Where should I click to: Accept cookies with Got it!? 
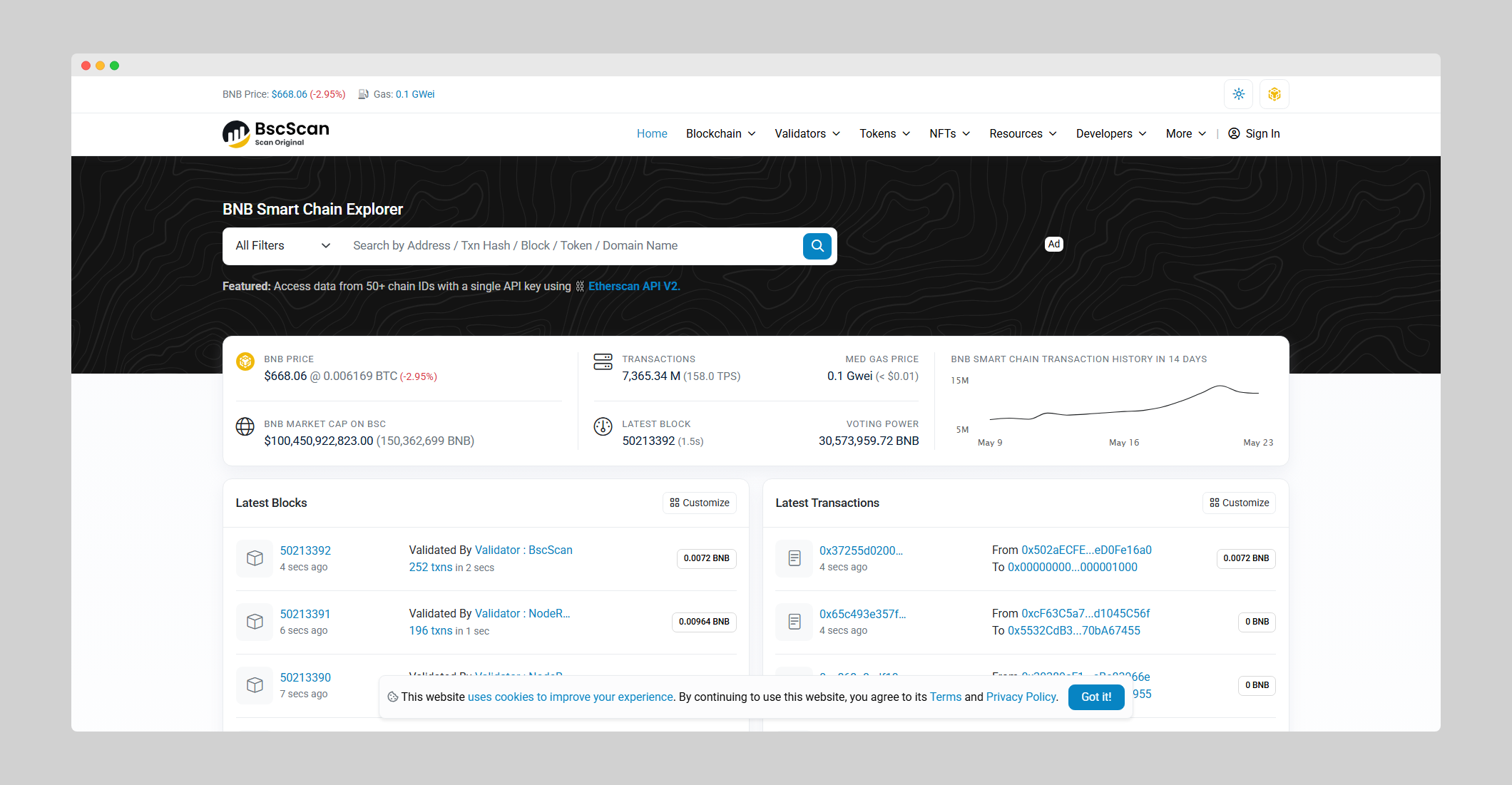(x=1096, y=697)
